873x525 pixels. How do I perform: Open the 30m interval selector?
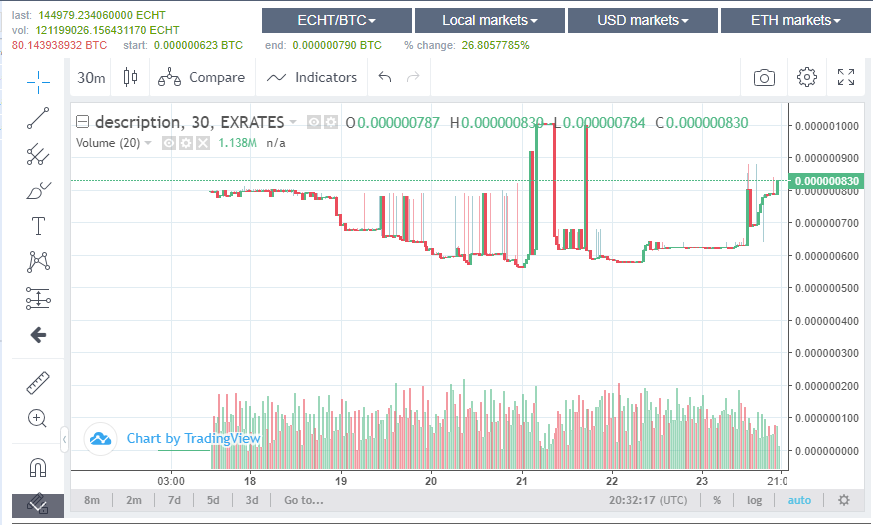point(92,78)
